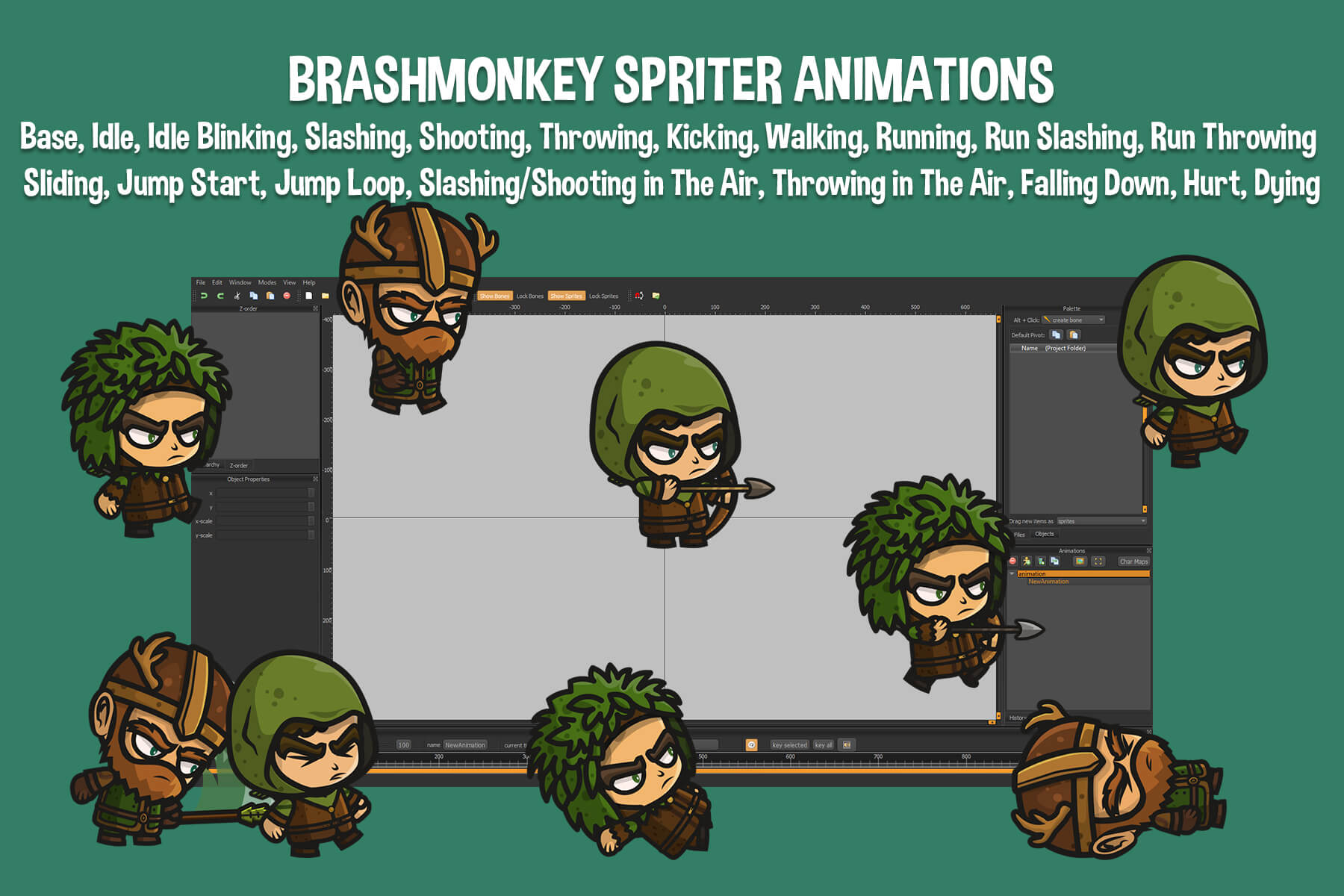Image resolution: width=1344 pixels, height=896 pixels.
Task: Enable Lock Sprites
Action: (603, 296)
